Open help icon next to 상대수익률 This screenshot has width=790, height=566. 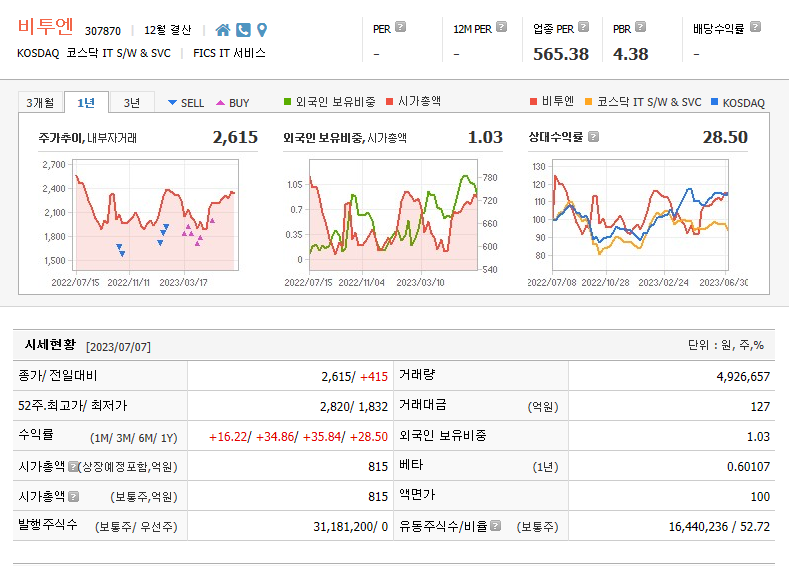(x=594, y=137)
